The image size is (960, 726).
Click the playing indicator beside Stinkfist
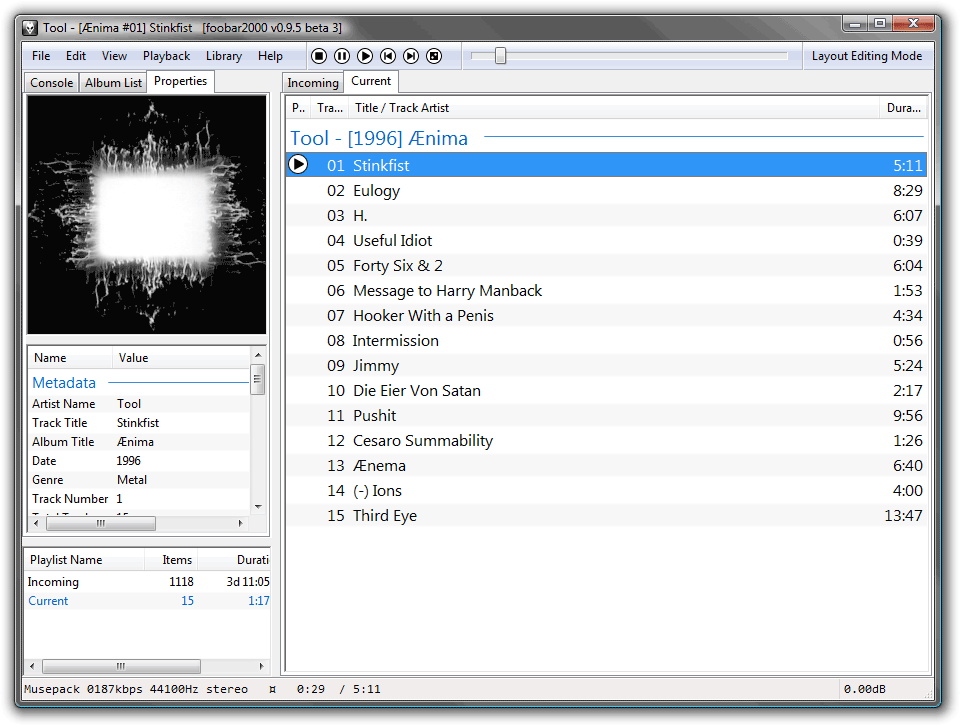click(x=298, y=164)
